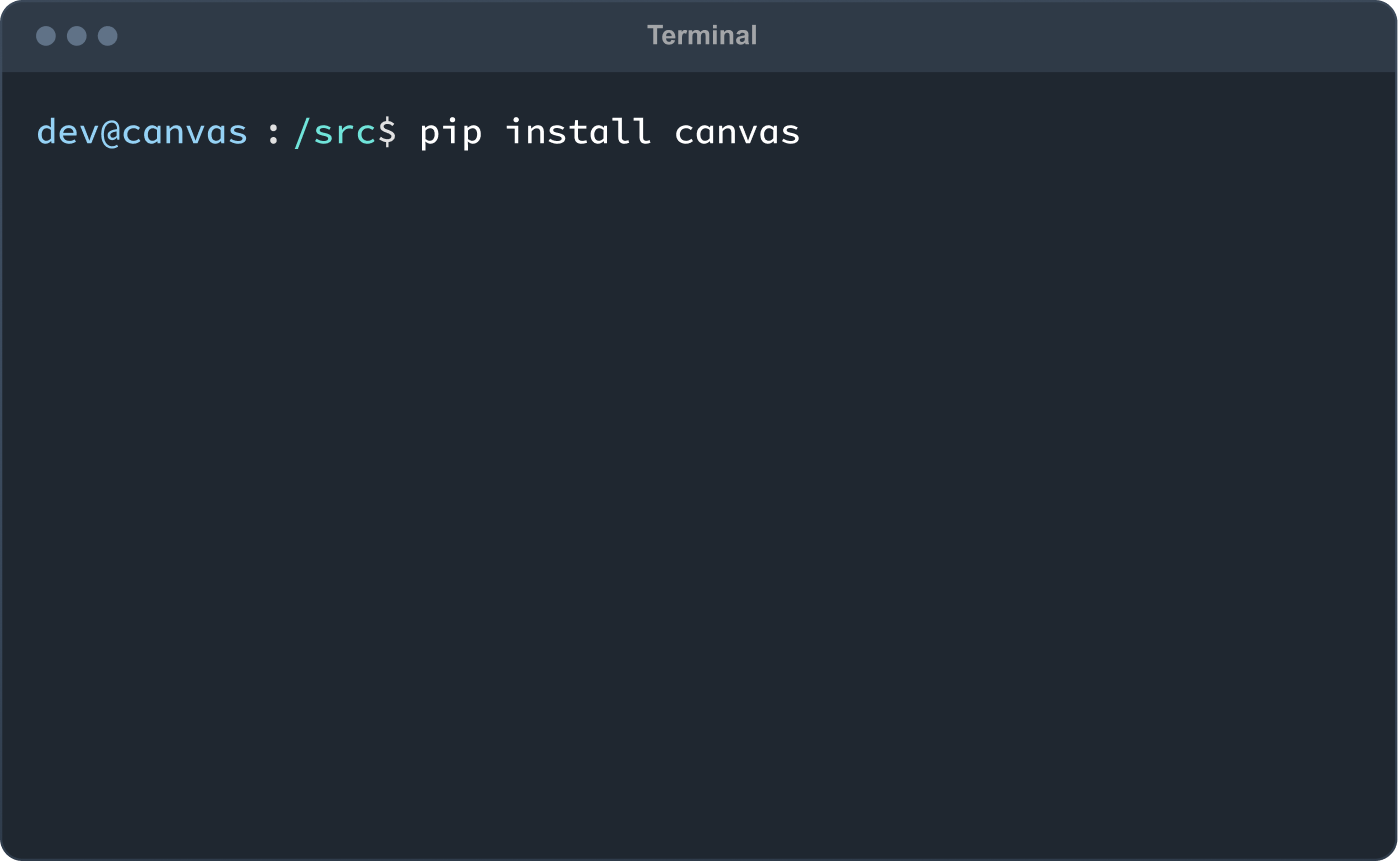The height and width of the screenshot is (861, 1398).
Task: Click the word pip in the command
Action: (450, 132)
